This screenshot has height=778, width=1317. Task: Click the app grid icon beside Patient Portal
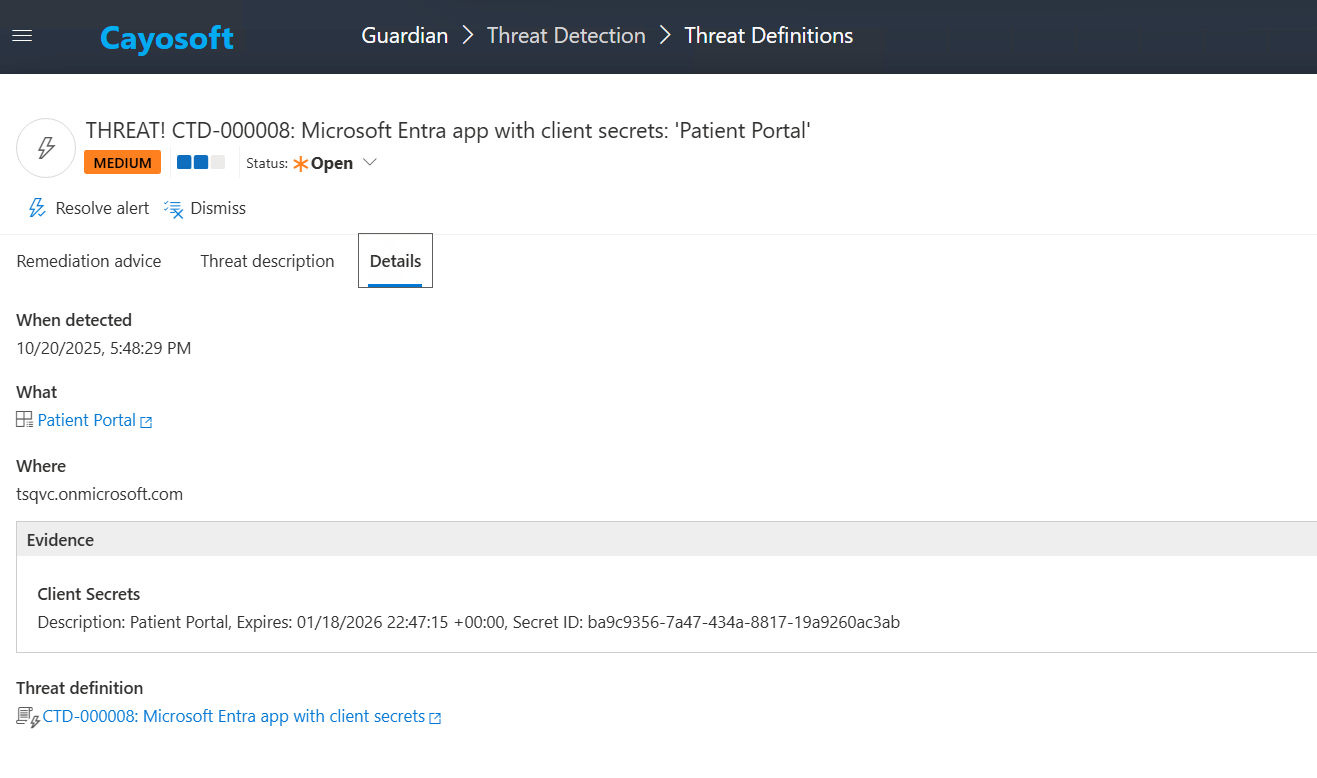[x=25, y=420]
